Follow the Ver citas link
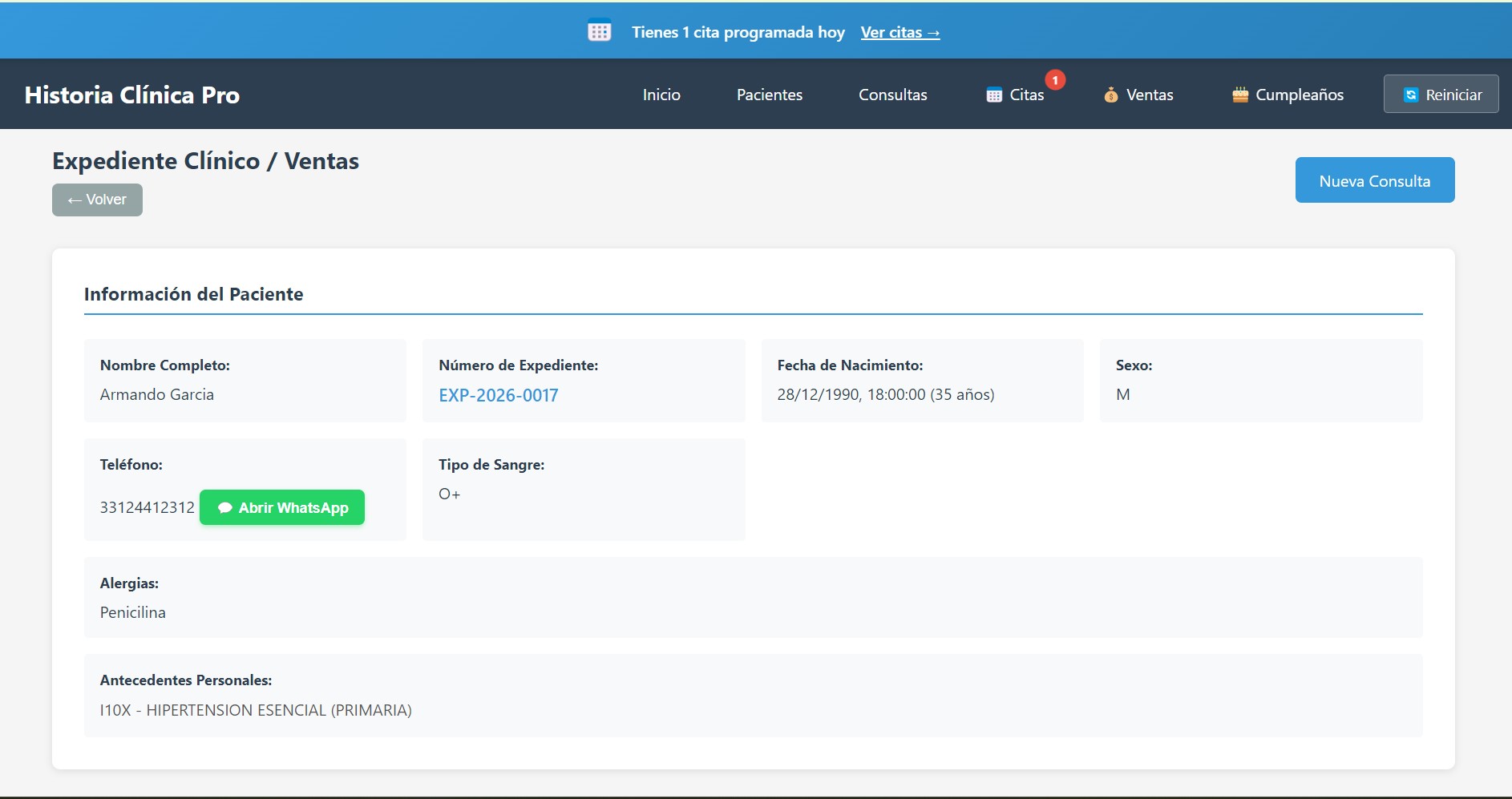The width and height of the screenshot is (1512, 799). [x=900, y=32]
